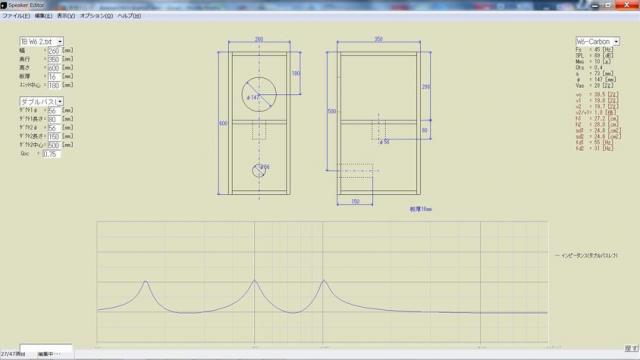This screenshot has height=360, width=640.
Task: Click the first peak on the impedance curve
Action: [x=146, y=281]
